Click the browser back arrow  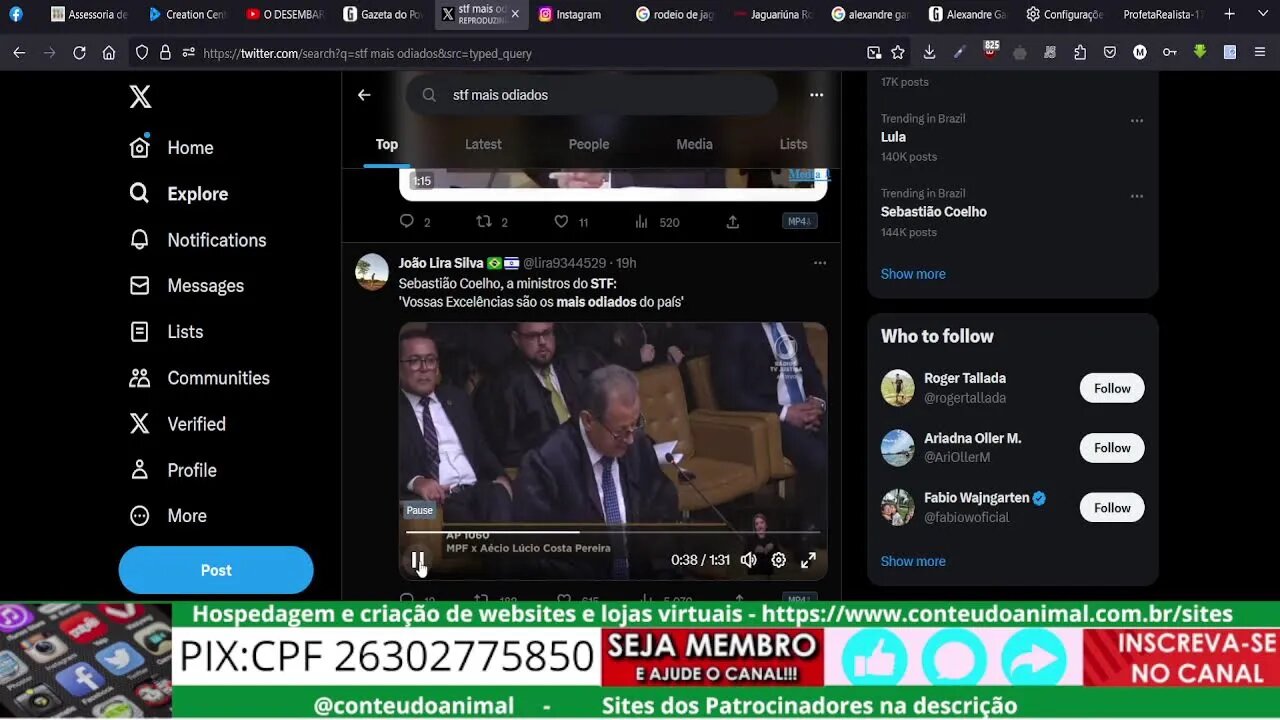(x=19, y=53)
